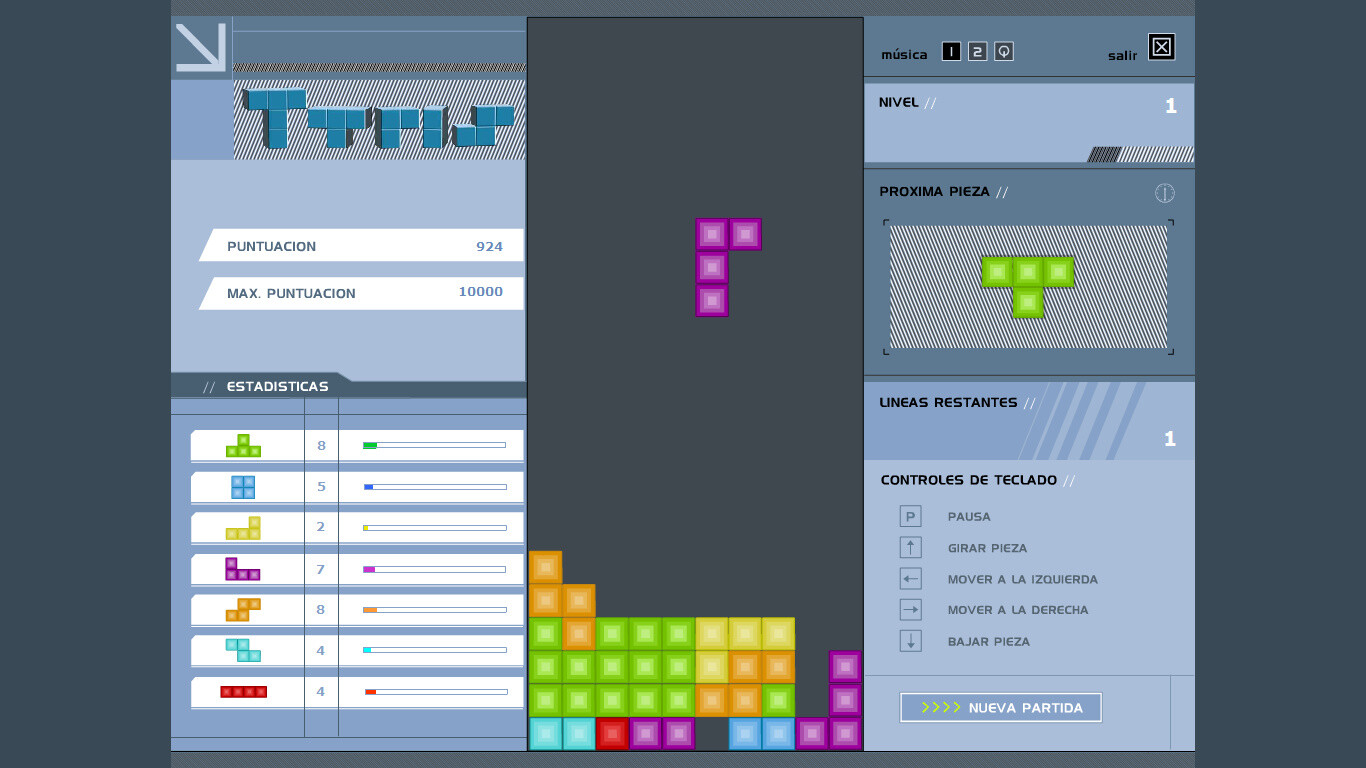Click the red line piece statistics icon

pos(244,691)
